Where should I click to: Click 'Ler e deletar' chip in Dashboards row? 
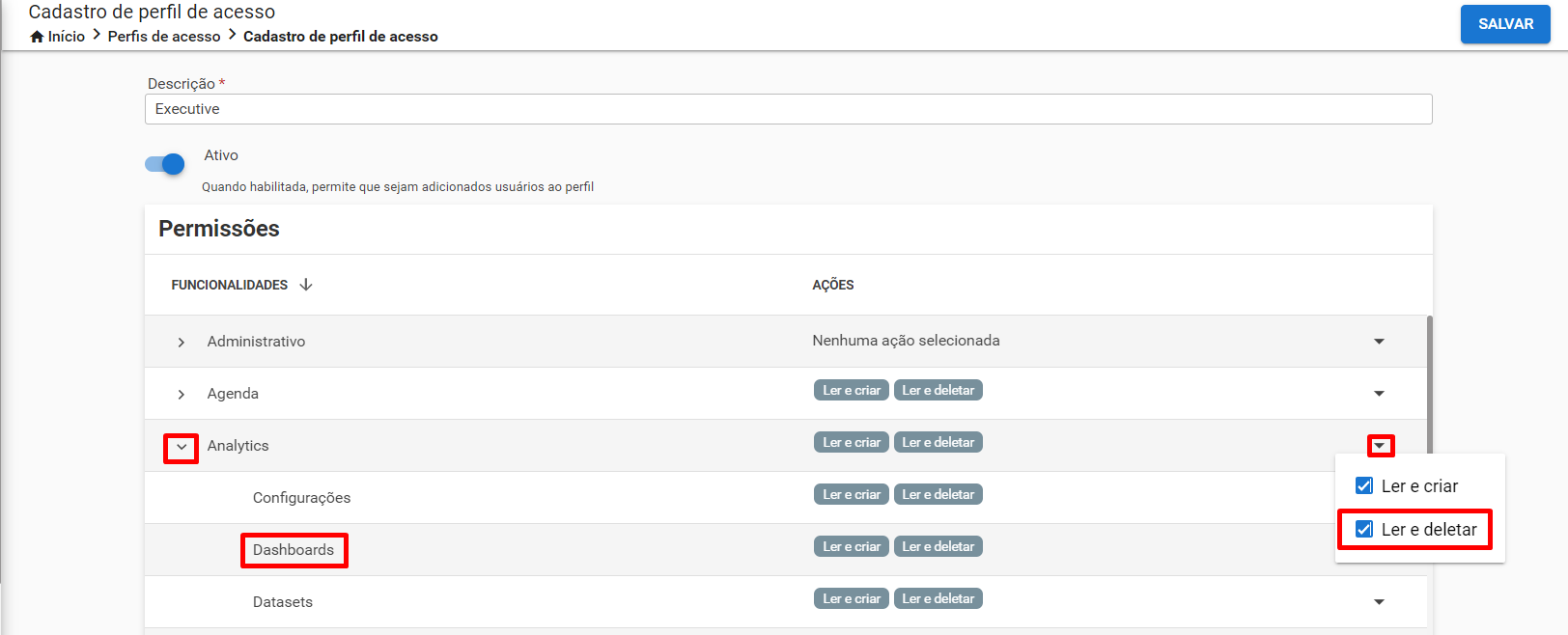(938, 546)
